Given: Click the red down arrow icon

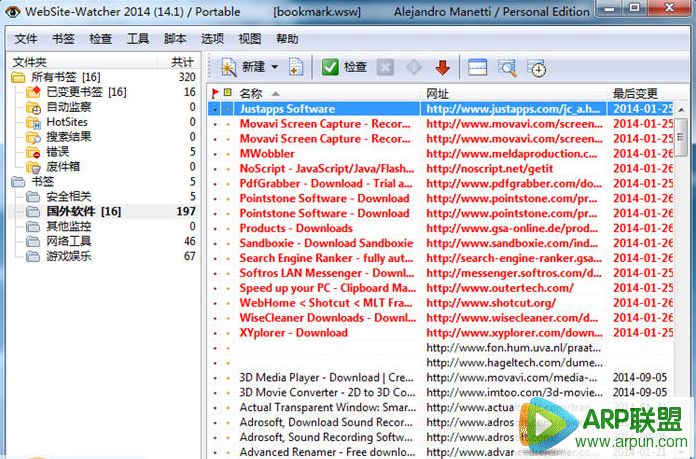Looking at the screenshot, I should [x=442, y=68].
